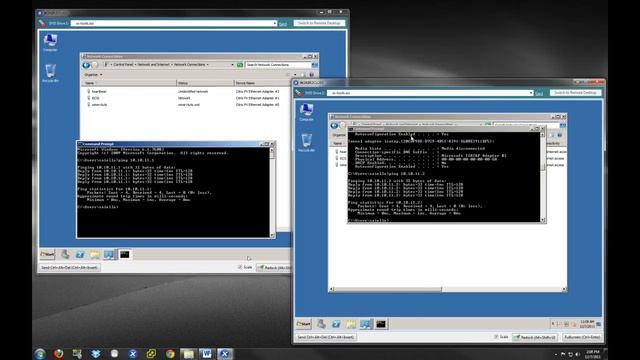Click vertical scrollbar of left Command Prompt window
Image resolution: width=640 pixels, height=360 pixels.
[272, 192]
